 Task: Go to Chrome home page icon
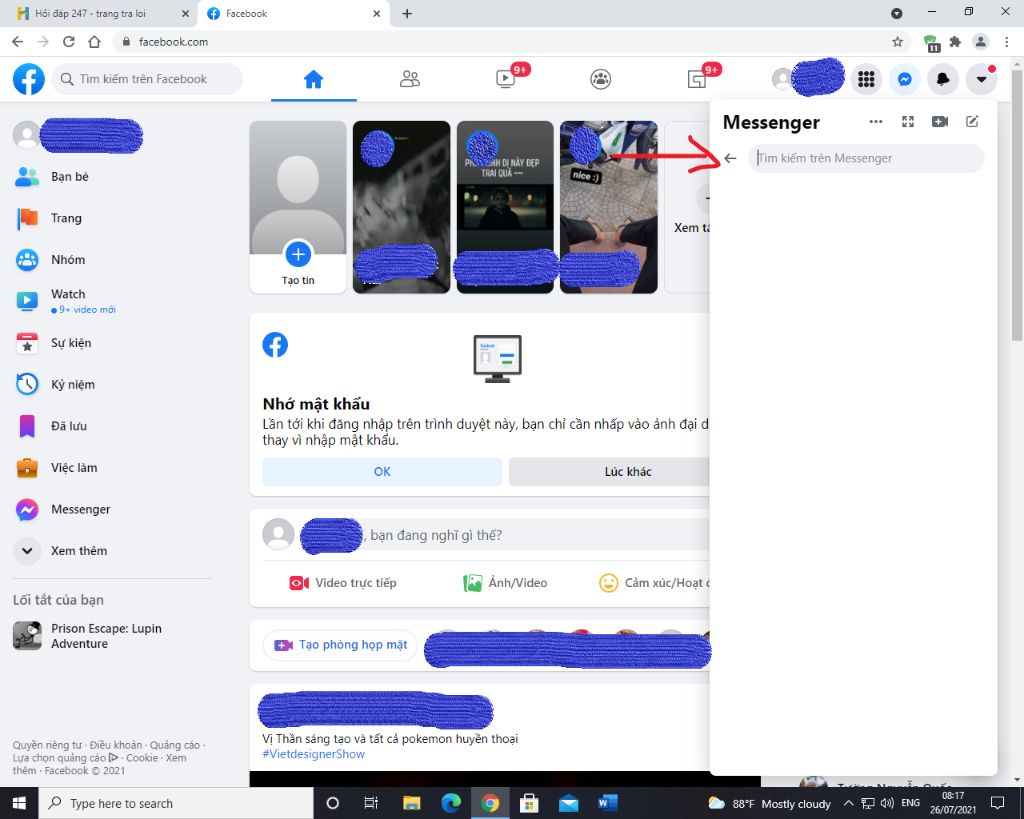coord(95,42)
